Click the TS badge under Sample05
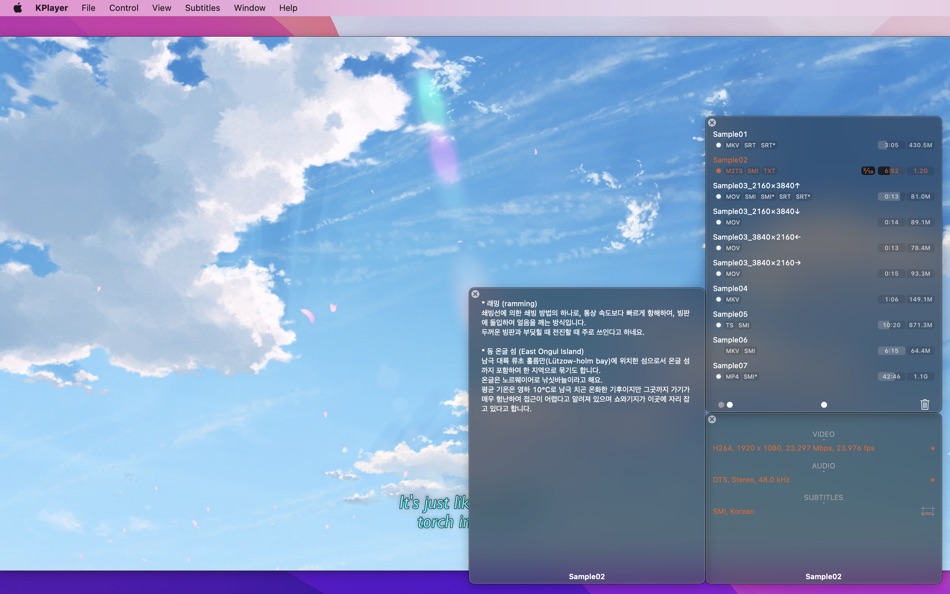This screenshot has height=594, width=950. pyautogui.click(x=729, y=325)
